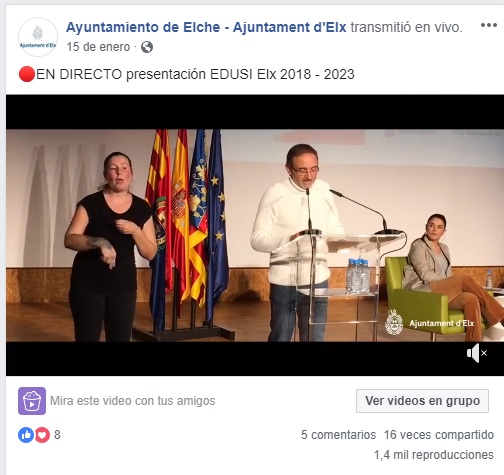Click the 1,4 mil reproducciones count

434,455
